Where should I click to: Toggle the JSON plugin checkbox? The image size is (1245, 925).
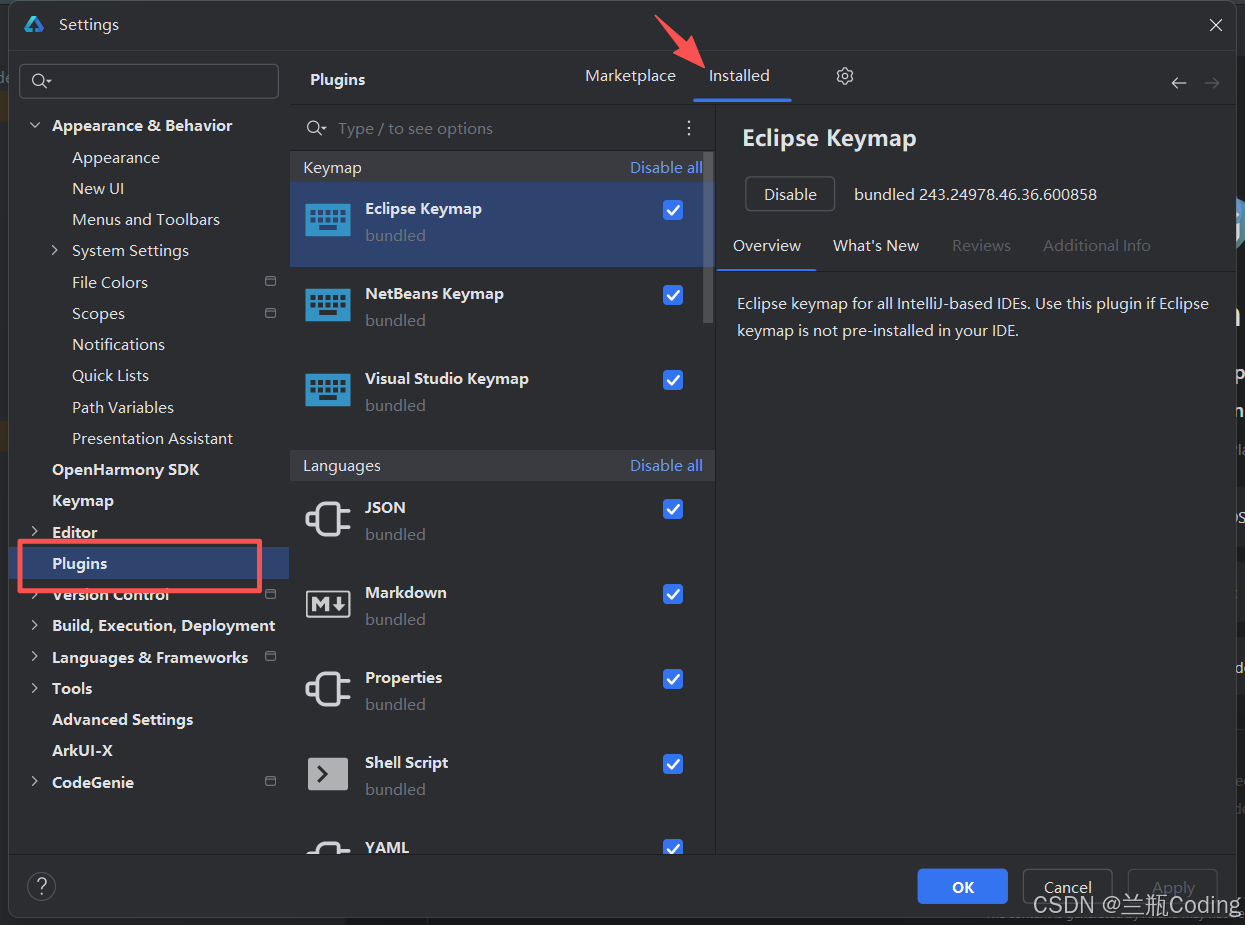673,509
